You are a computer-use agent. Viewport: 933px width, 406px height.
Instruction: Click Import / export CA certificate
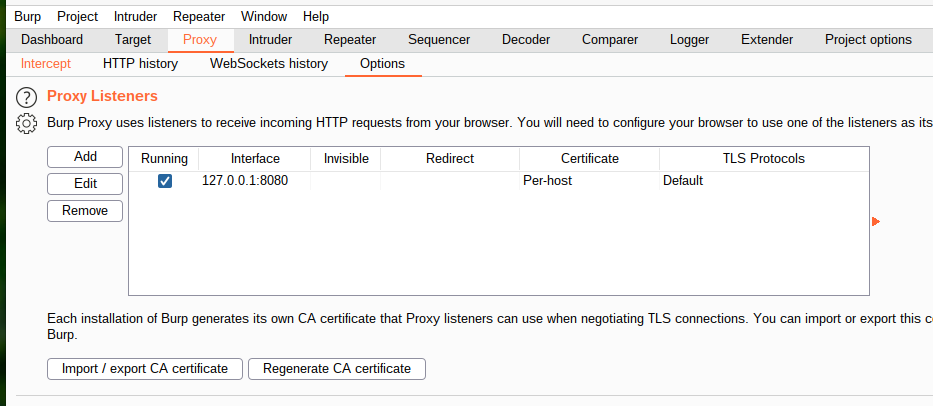144,369
